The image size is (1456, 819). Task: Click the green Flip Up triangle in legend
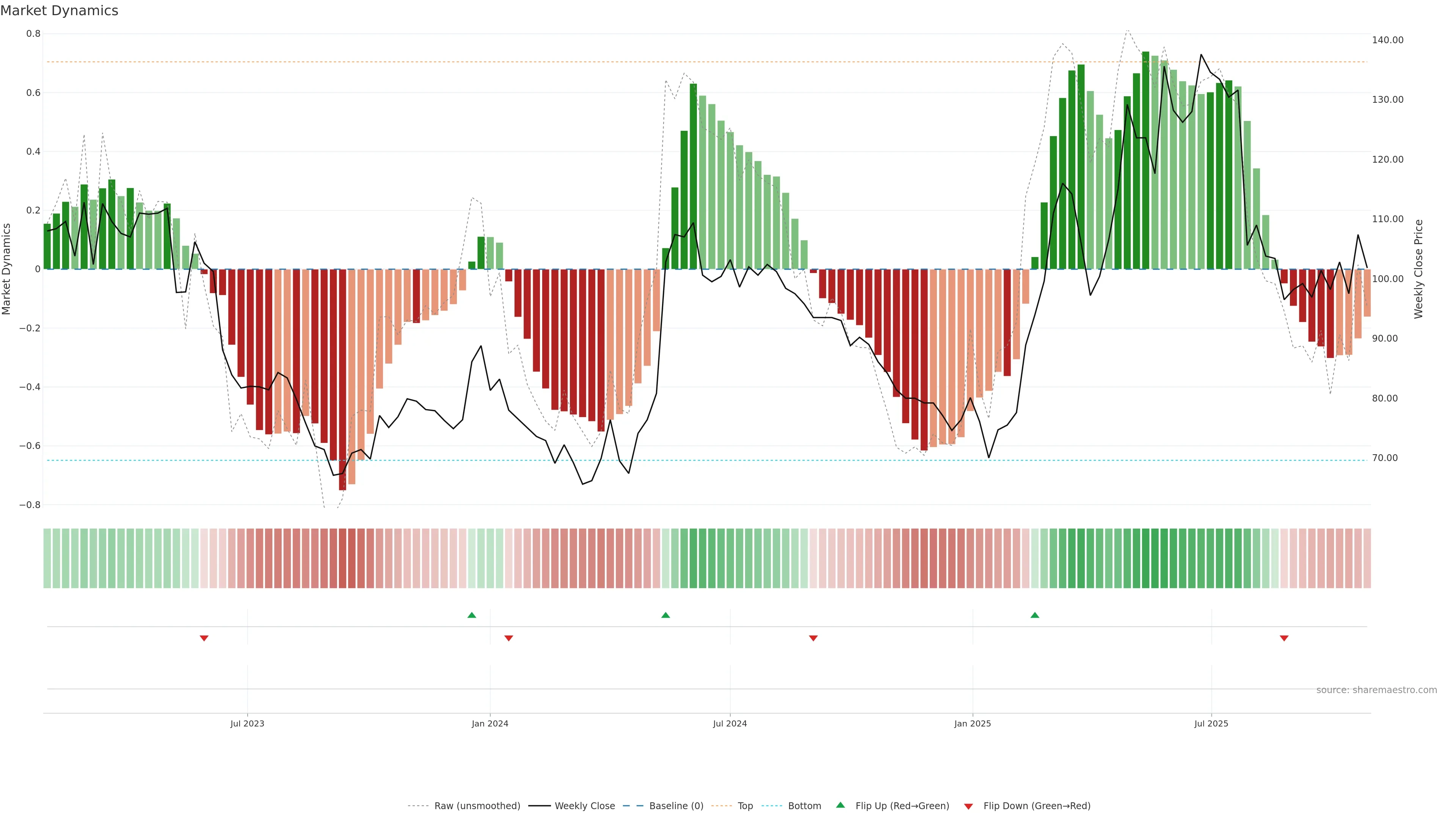(x=841, y=805)
